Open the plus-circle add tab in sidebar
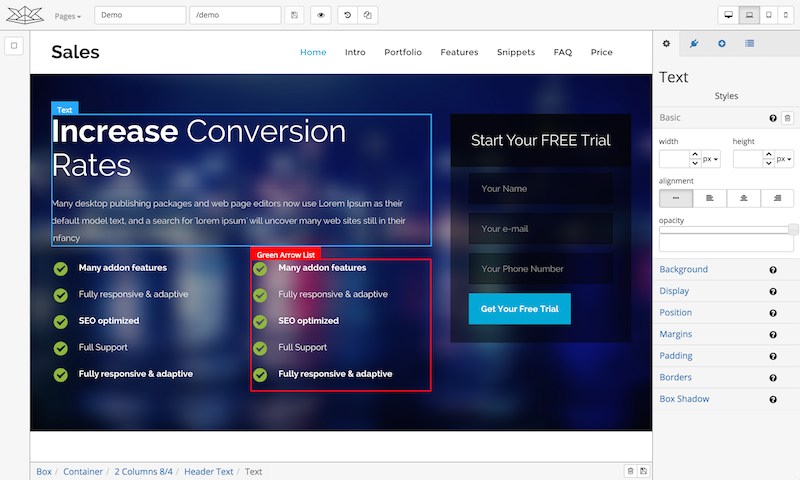 click(722, 44)
